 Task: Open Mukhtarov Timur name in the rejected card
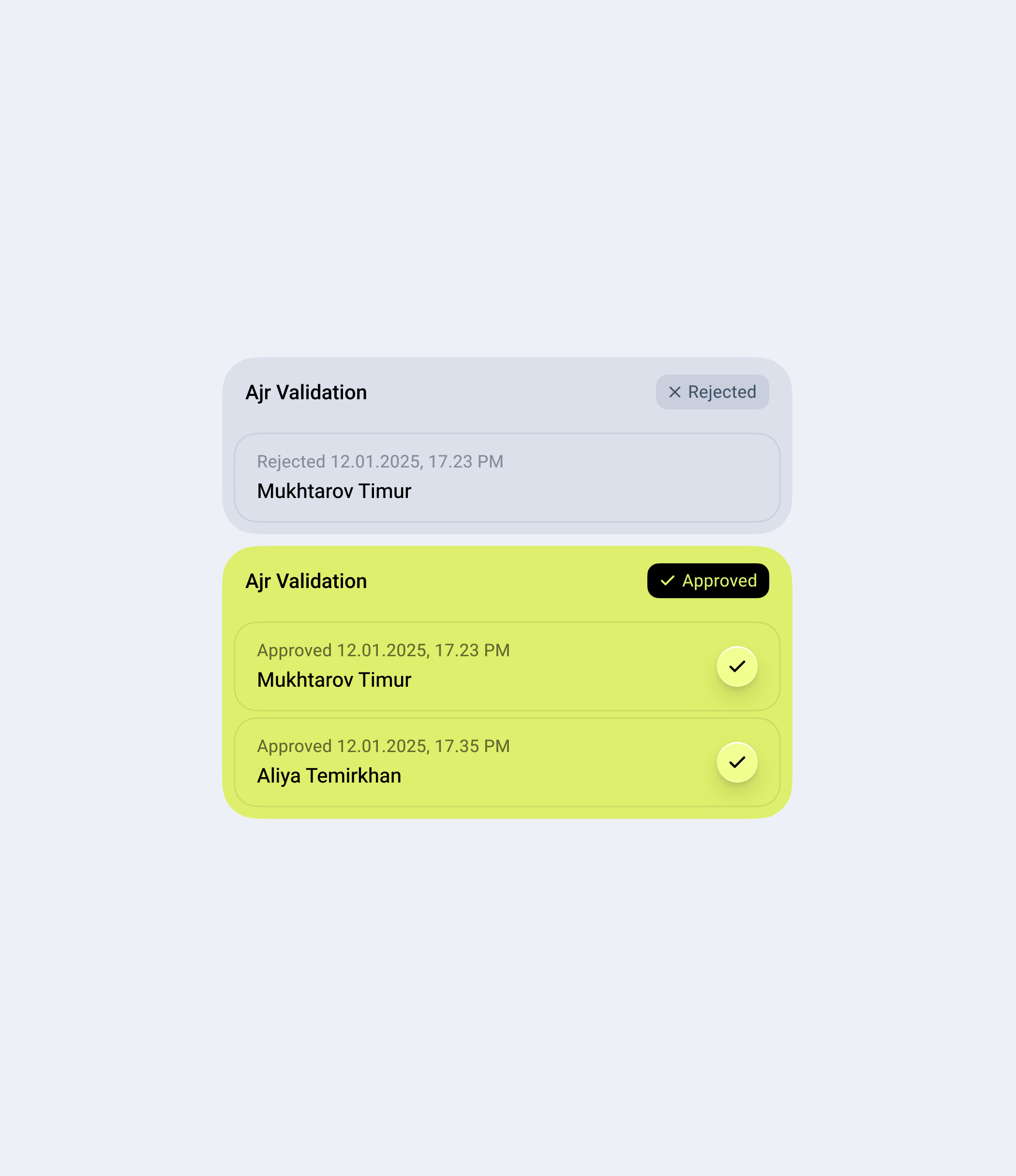click(334, 492)
